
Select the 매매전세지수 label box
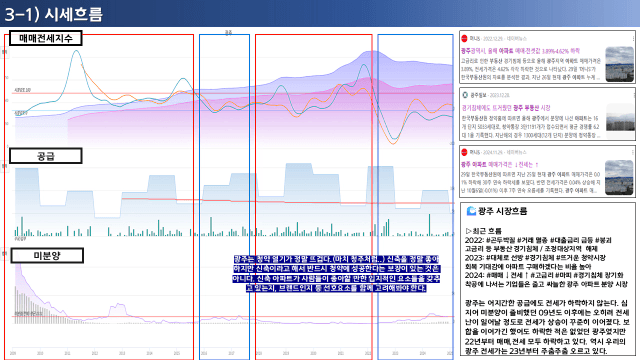click(46, 38)
